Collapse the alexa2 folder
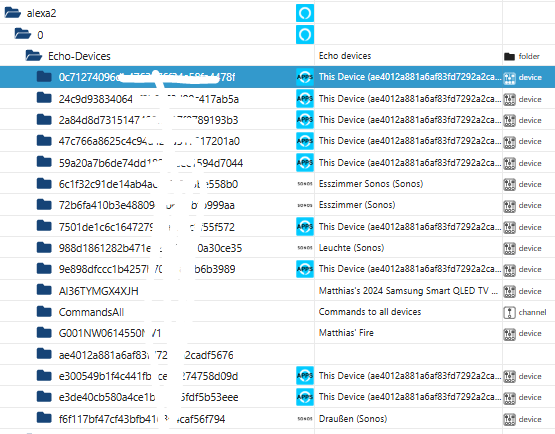555x434 pixels. [12, 13]
